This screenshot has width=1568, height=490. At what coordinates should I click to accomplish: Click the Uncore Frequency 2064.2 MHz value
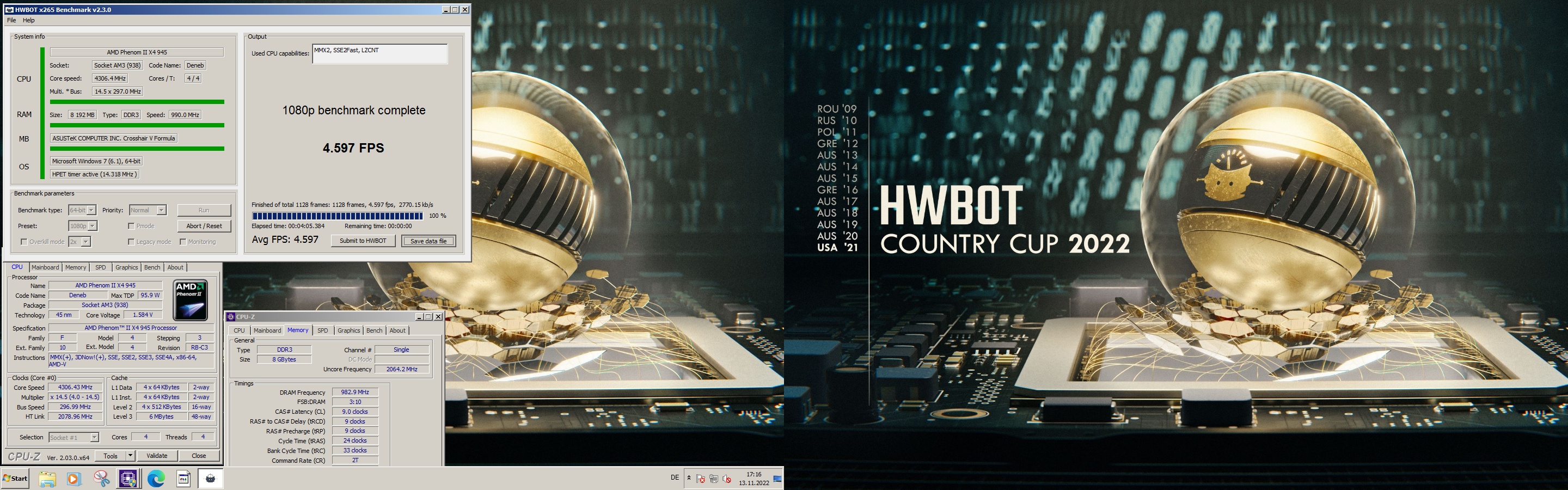(x=402, y=370)
